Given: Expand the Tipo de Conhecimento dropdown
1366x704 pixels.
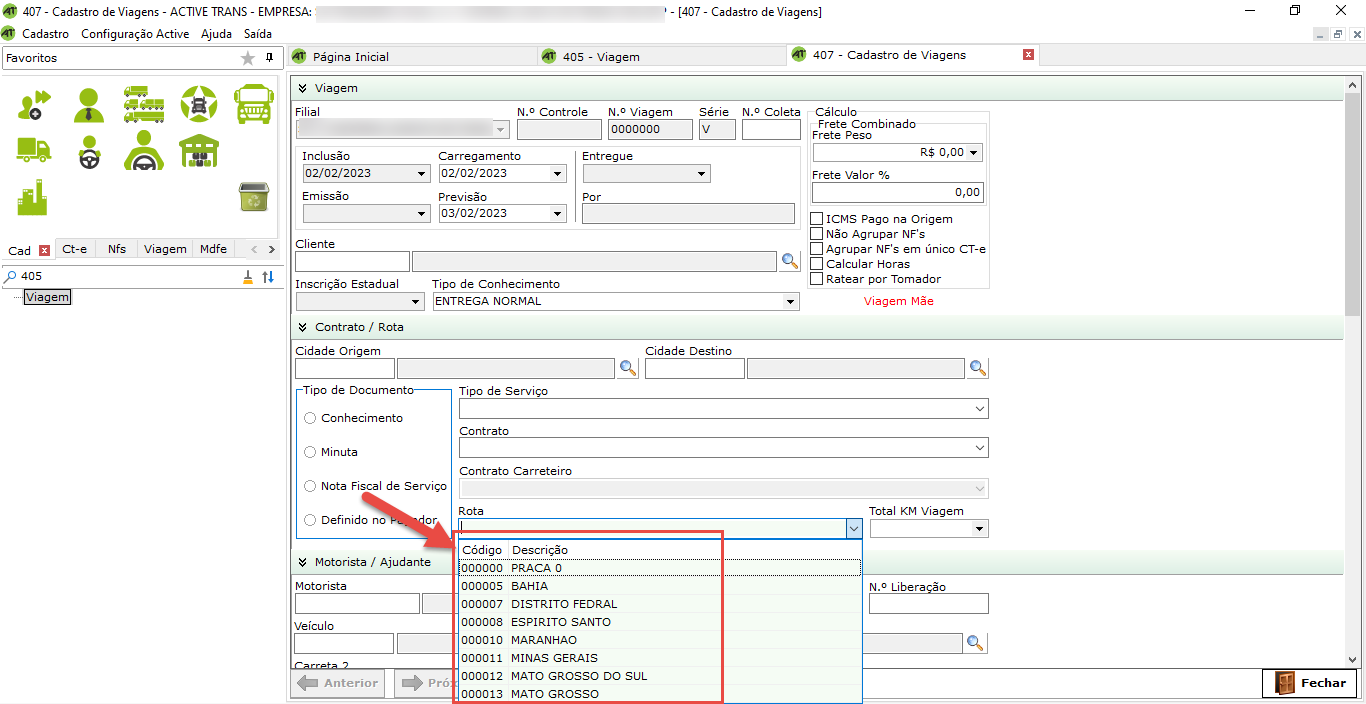Looking at the screenshot, I should 791,301.
